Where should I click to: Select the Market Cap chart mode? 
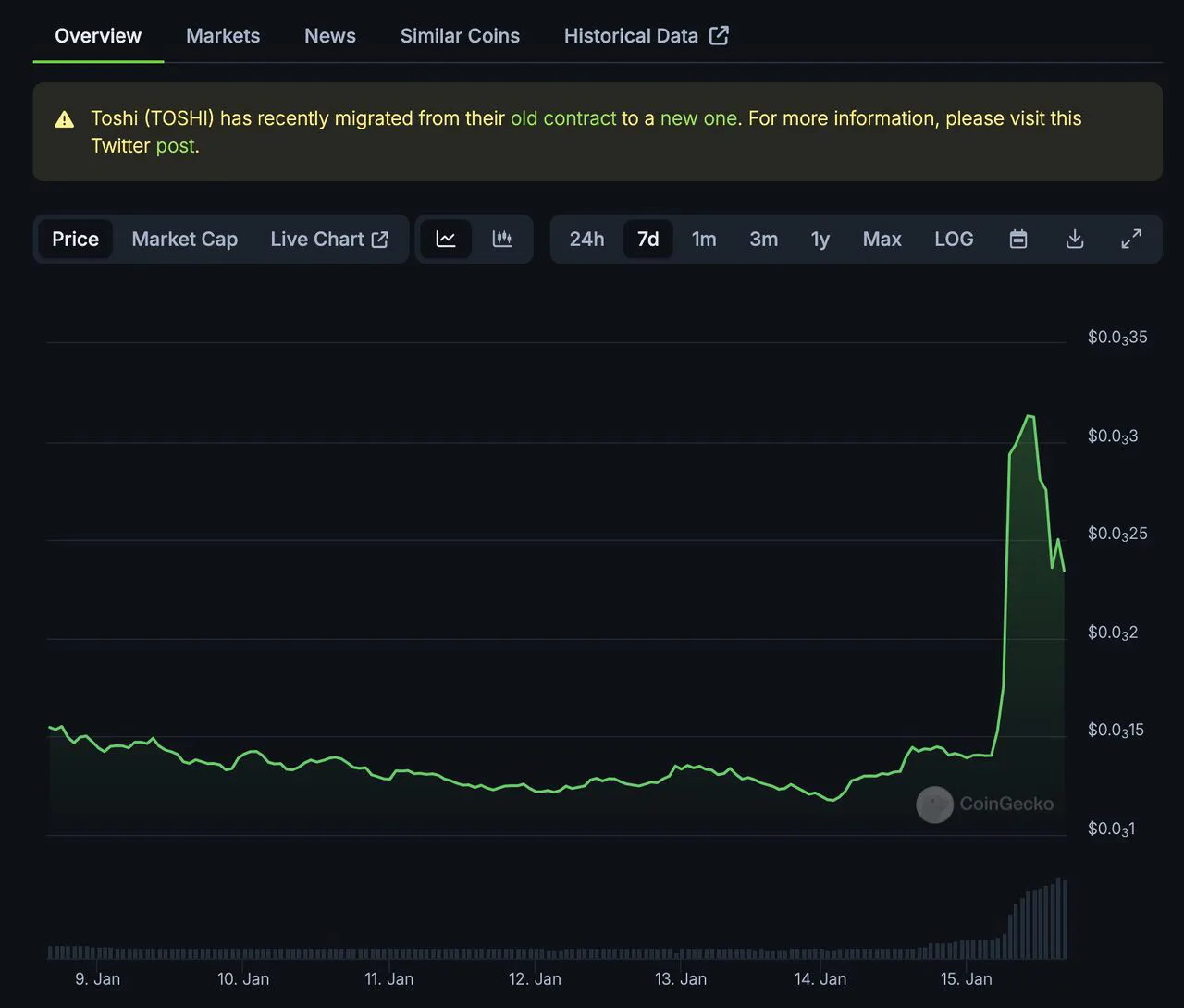coord(185,239)
